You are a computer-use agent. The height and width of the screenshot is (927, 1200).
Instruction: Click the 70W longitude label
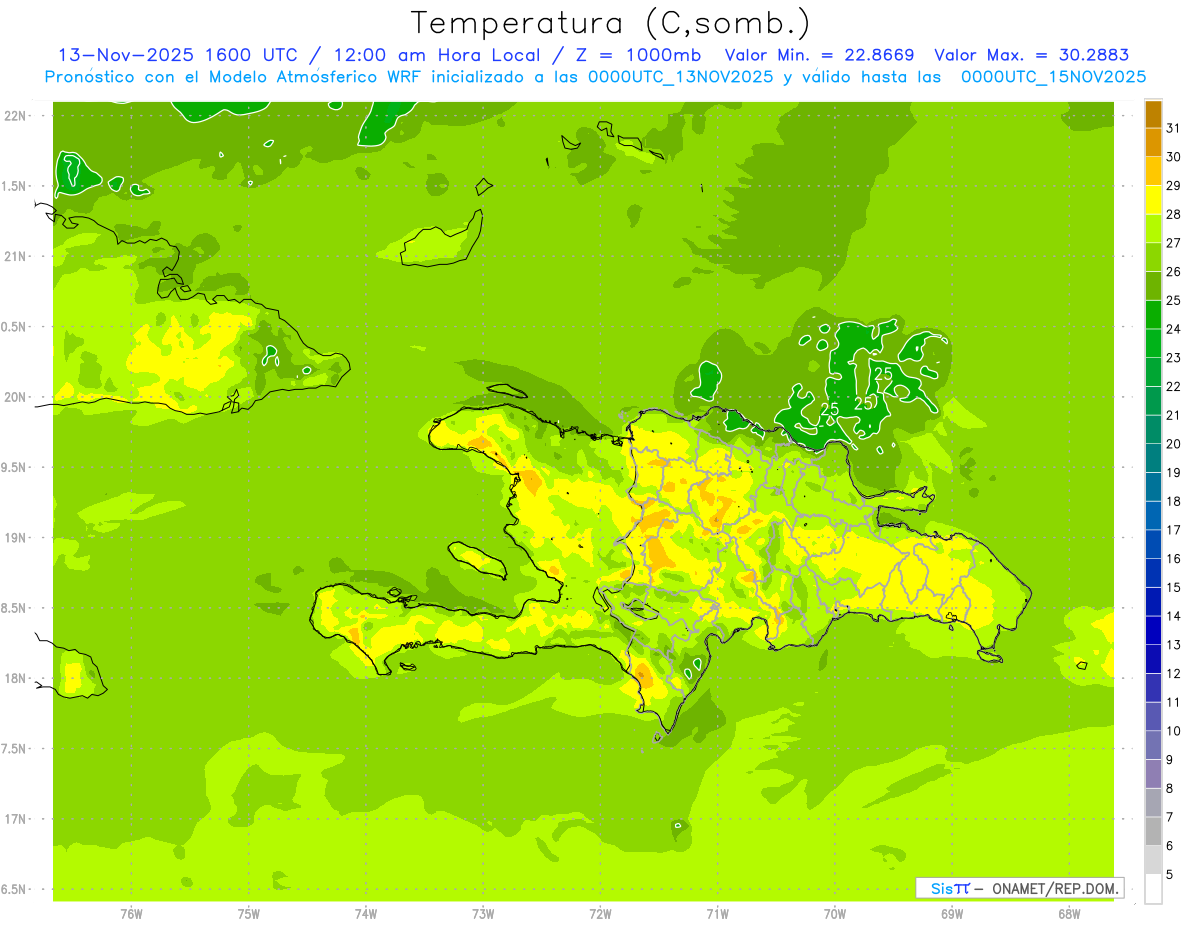[835, 913]
